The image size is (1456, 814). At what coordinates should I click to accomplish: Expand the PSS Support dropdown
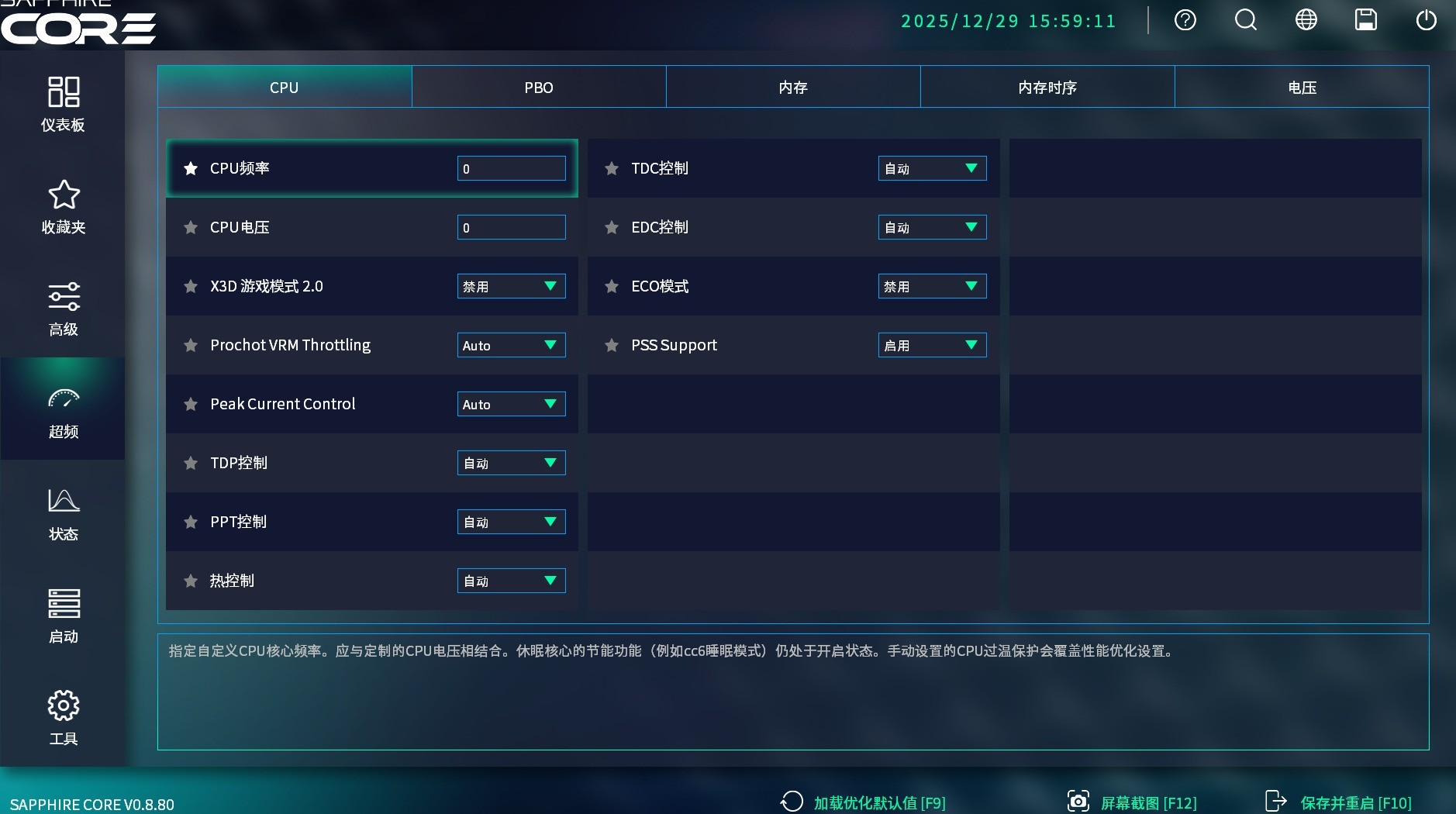932,345
